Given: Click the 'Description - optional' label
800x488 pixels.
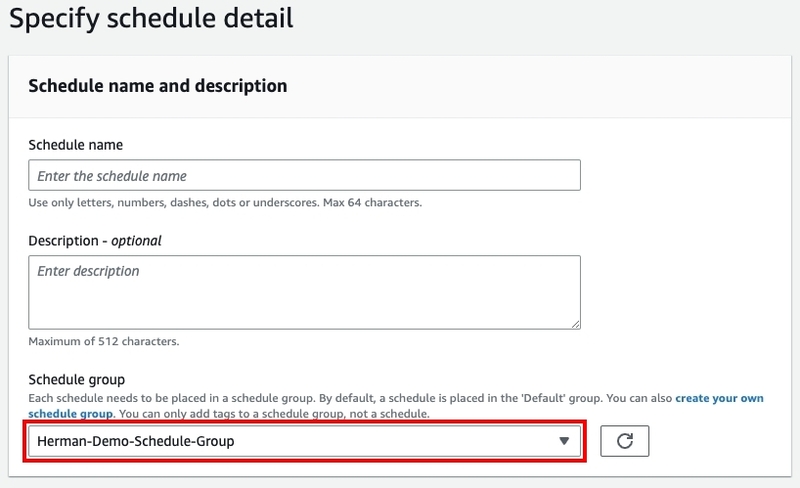Looking at the screenshot, I should (x=95, y=241).
